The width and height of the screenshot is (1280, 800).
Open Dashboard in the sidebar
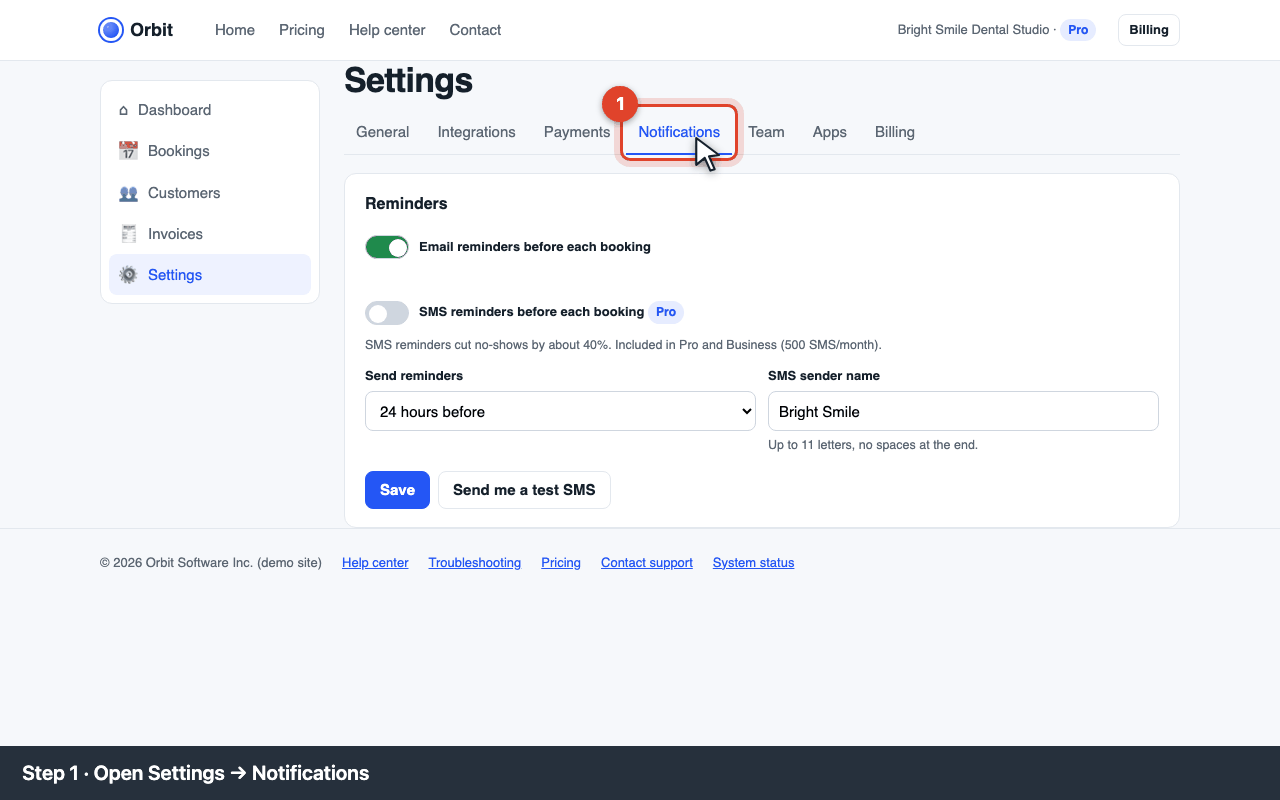pyautogui.click(x=210, y=110)
